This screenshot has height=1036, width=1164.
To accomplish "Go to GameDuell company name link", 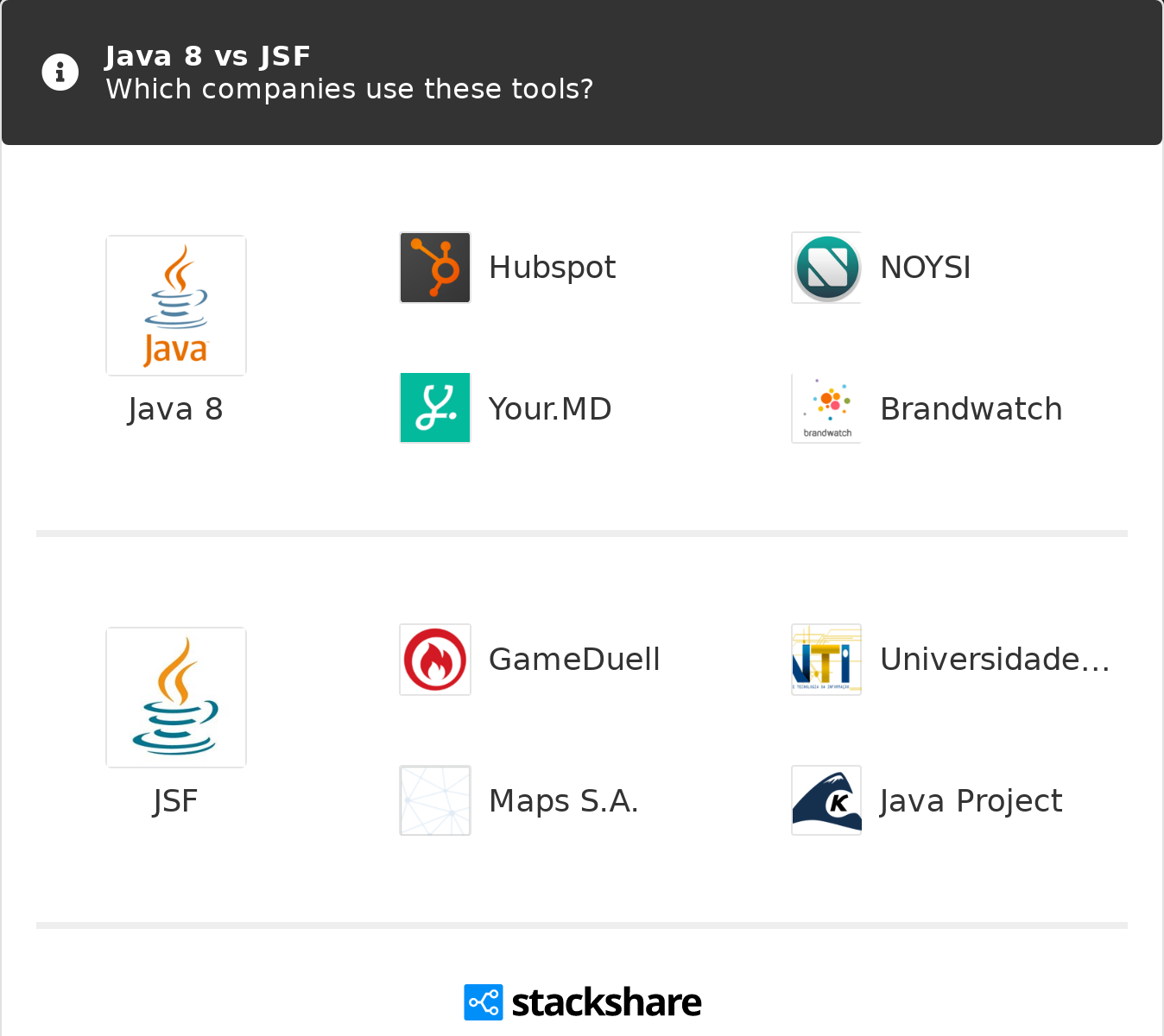I will (x=574, y=660).
